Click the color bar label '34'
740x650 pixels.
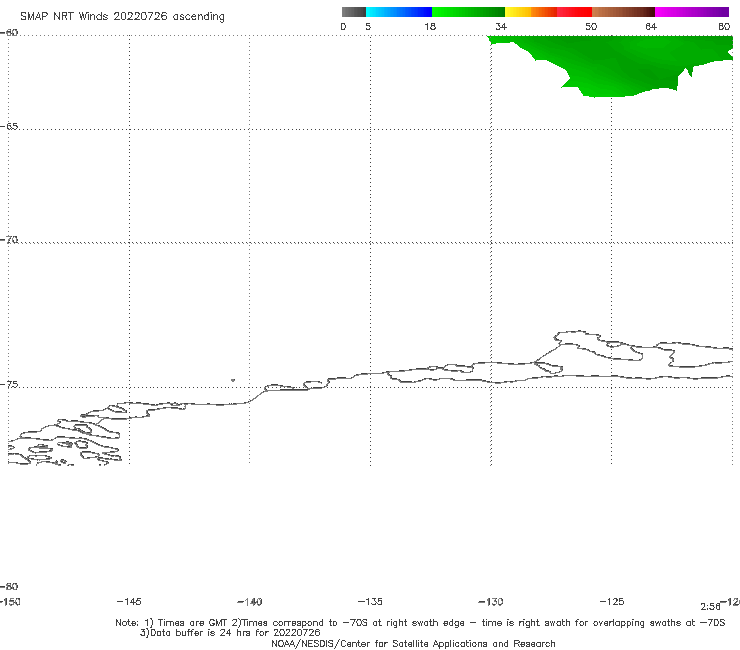point(501,26)
